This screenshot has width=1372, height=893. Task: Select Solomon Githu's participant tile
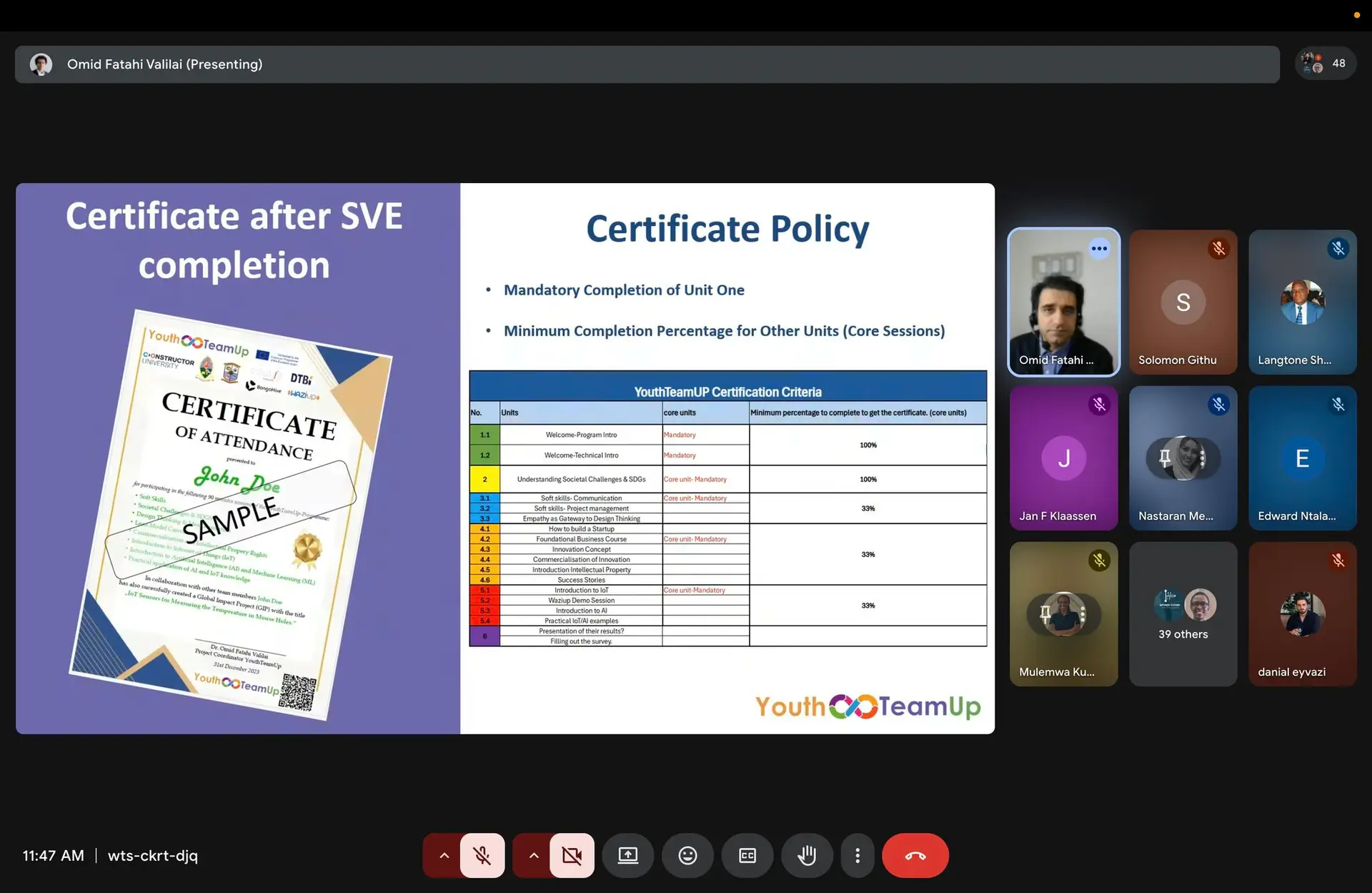[1183, 302]
